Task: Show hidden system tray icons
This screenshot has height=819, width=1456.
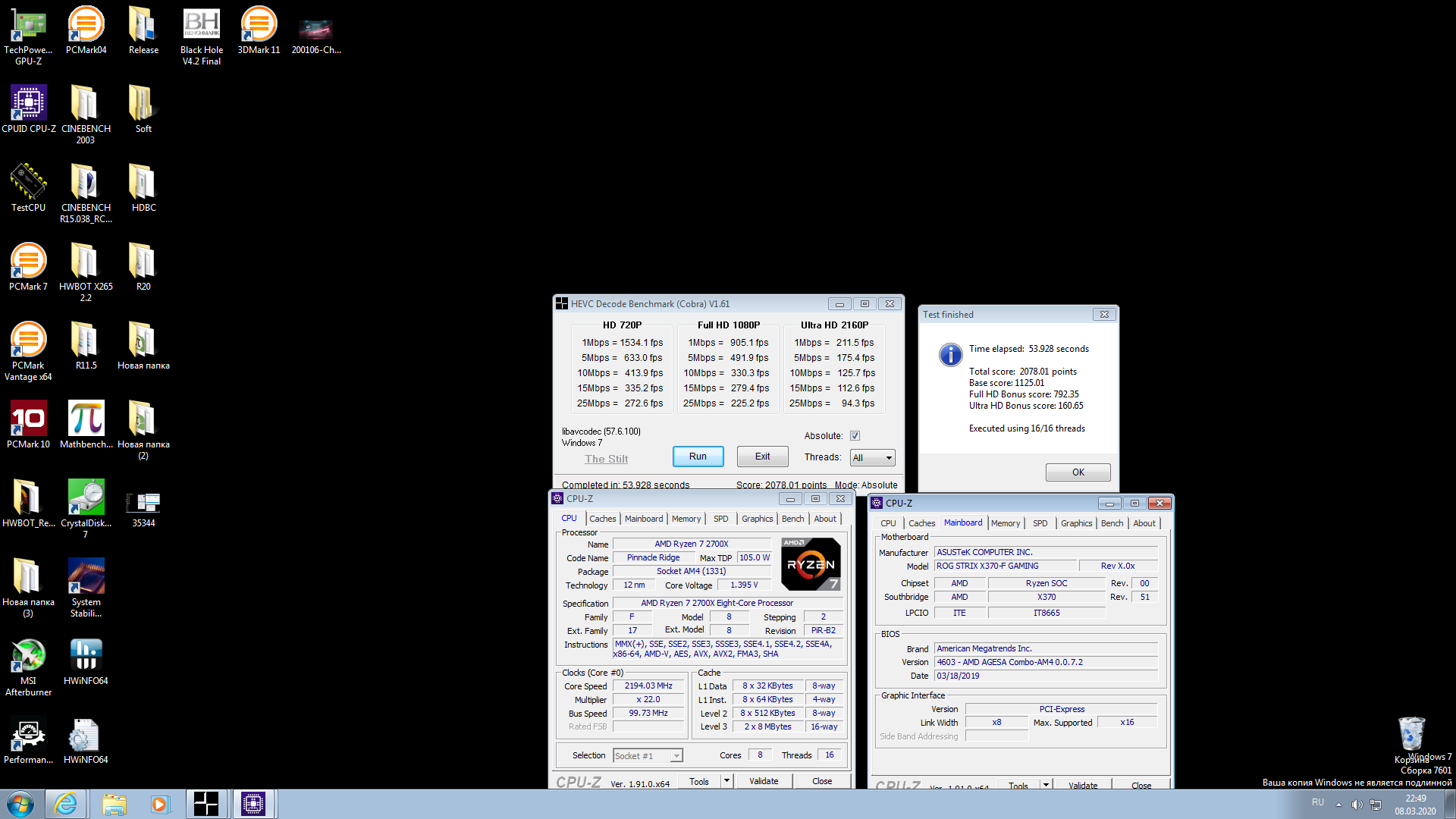Action: coord(1338,804)
